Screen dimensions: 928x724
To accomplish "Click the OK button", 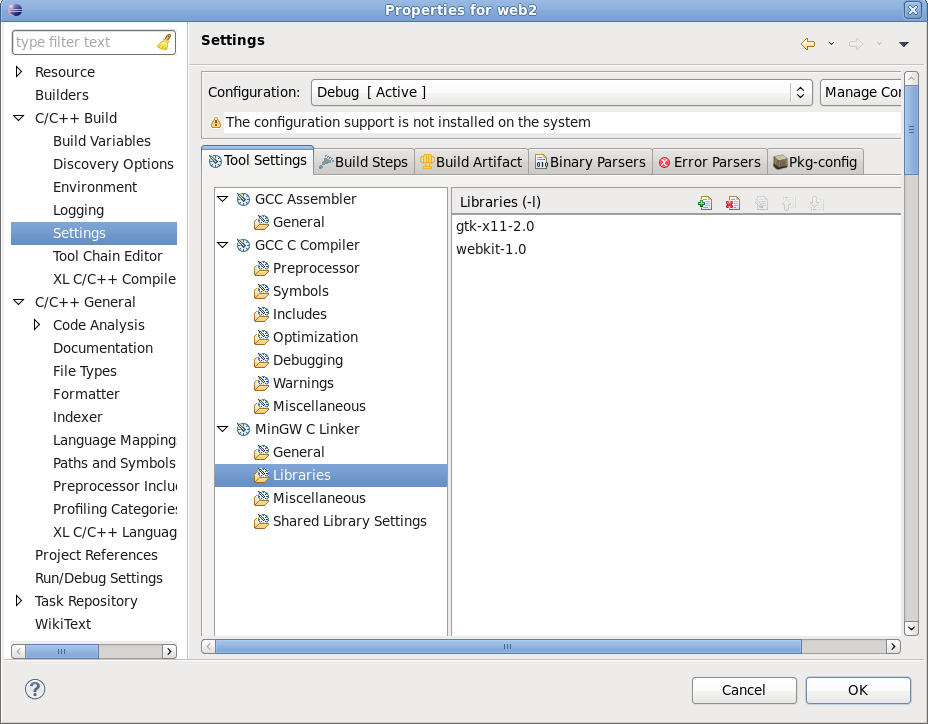I will coord(856,690).
